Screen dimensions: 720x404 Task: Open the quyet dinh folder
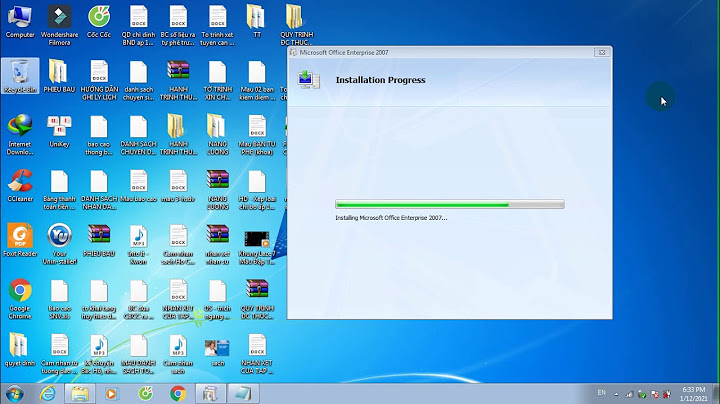[20, 350]
